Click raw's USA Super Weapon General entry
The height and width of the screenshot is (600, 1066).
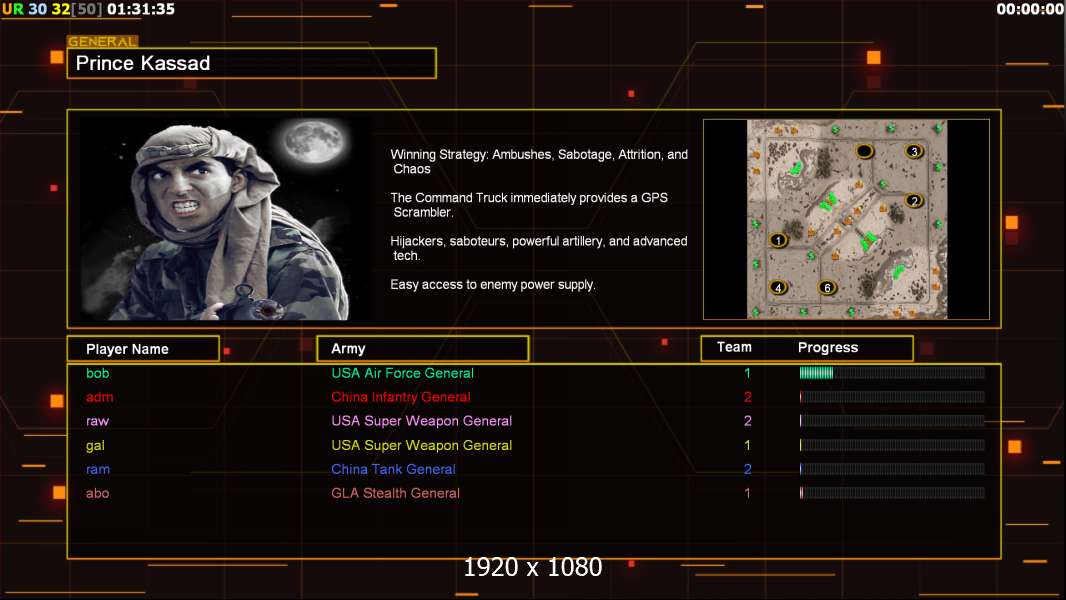(x=422, y=421)
